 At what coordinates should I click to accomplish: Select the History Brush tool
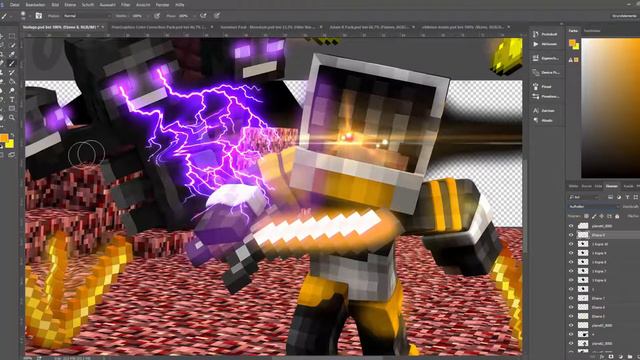click(12, 73)
